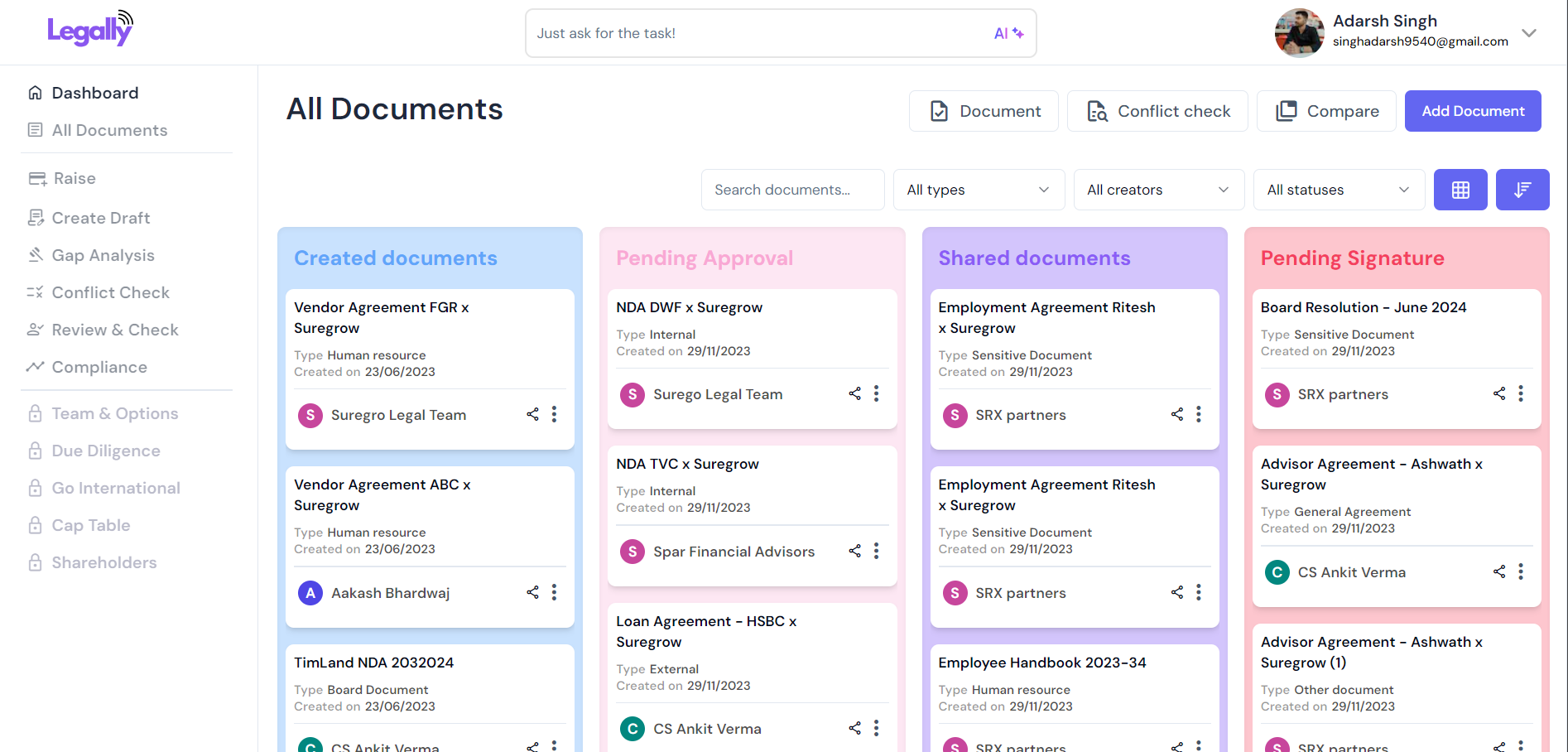The width and height of the screenshot is (1568, 752).
Task: Click the Add Document button
Action: click(1472, 111)
